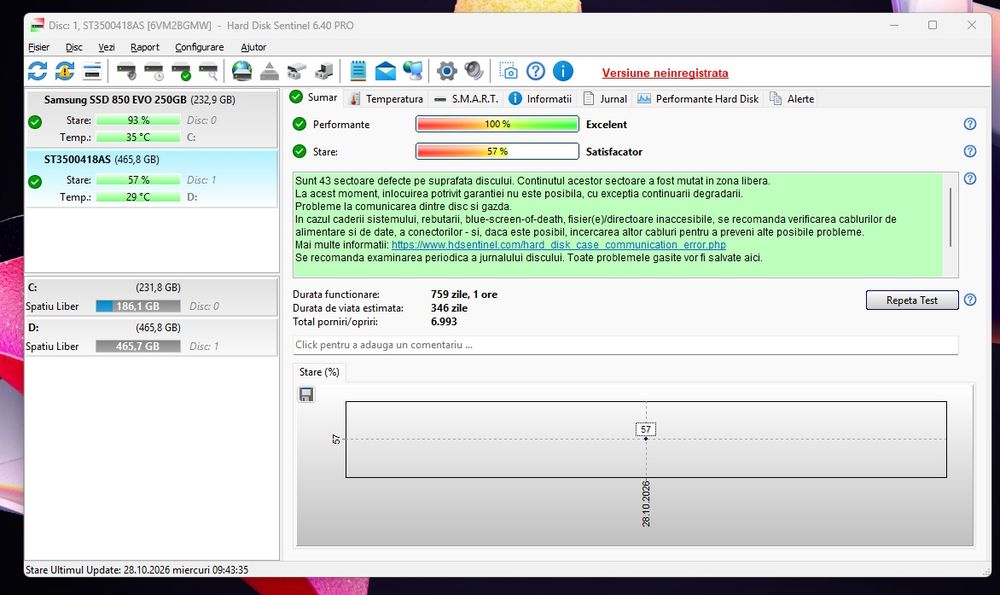The height and width of the screenshot is (595, 1000).
Task: Click the globe with monitor network icon
Action: click(x=413, y=71)
